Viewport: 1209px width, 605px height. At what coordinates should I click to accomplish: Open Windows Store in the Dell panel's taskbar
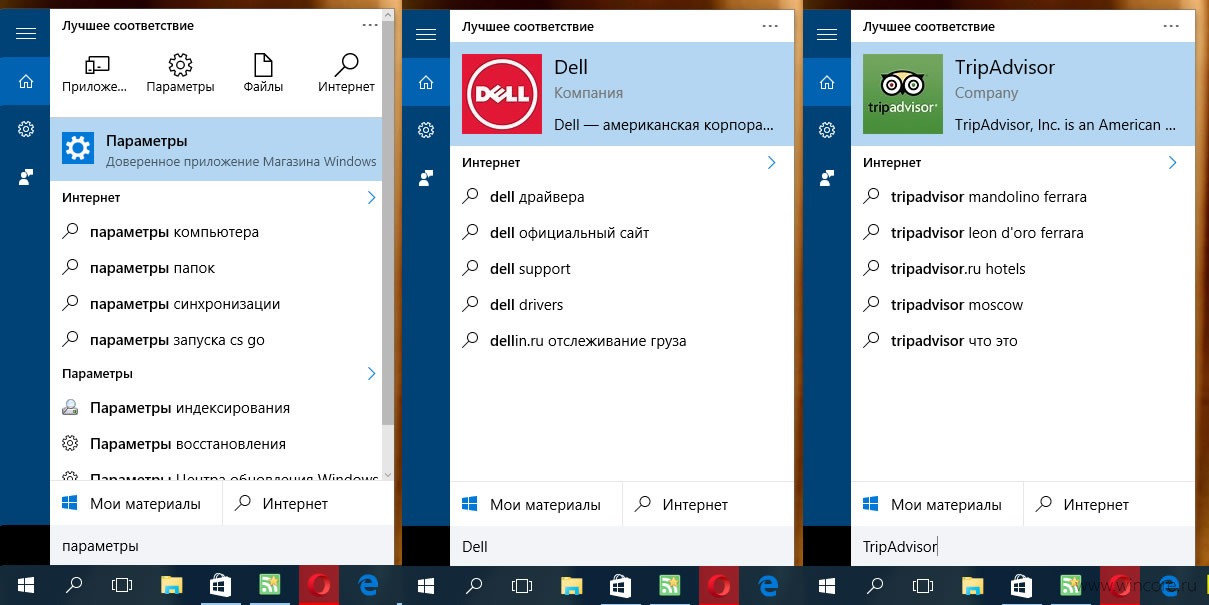tap(620, 585)
